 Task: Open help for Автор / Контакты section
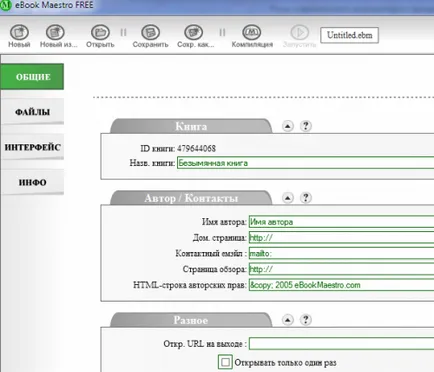point(306,198)
